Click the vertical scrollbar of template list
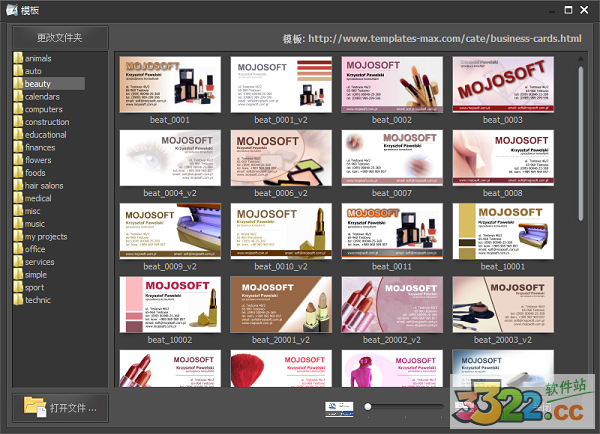This screenshot has height=434, width=600. click(x=580, y=144)
